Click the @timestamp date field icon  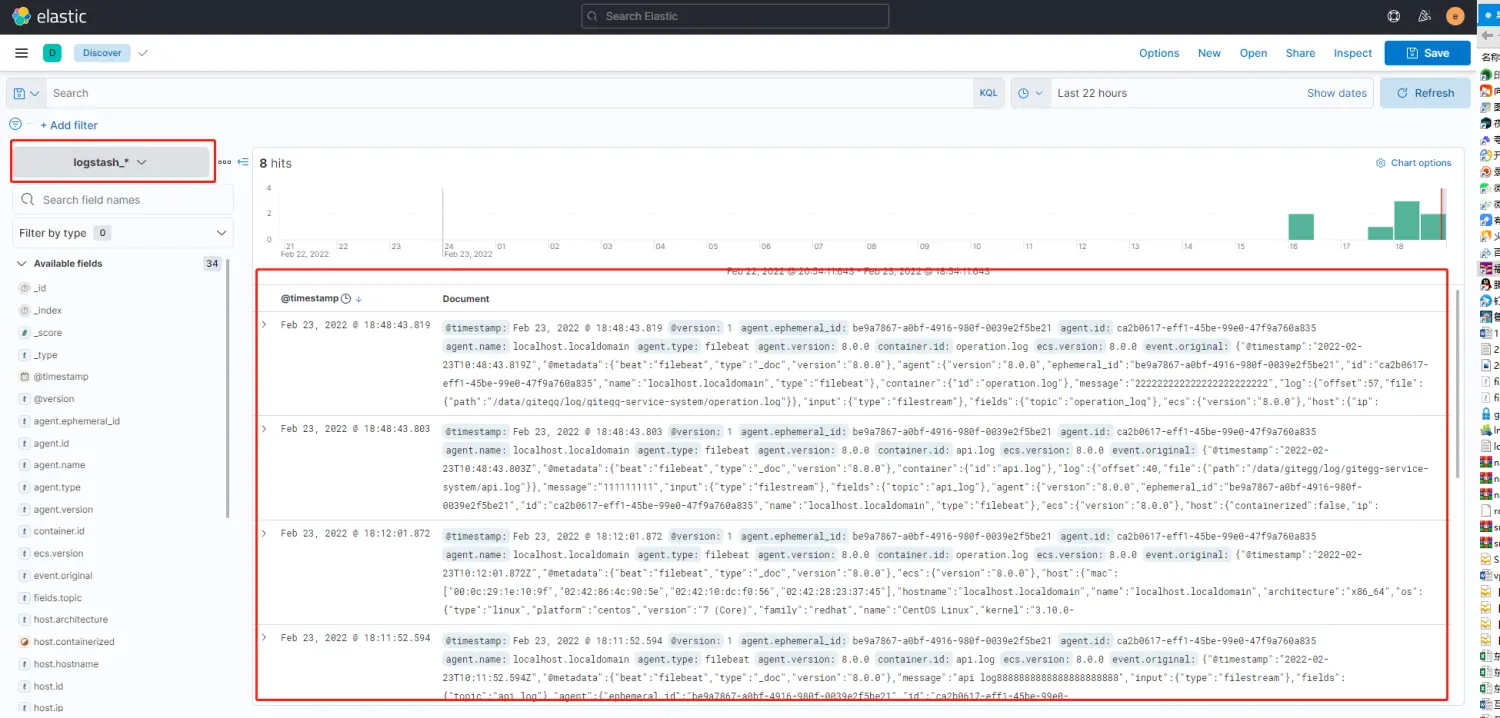24,377
